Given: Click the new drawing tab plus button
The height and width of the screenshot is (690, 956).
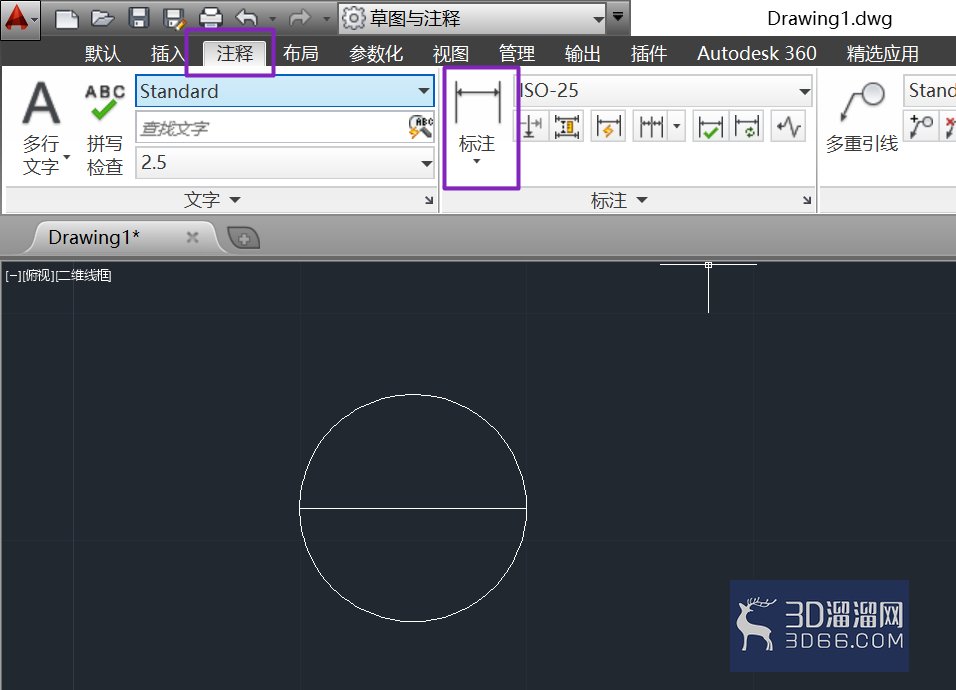Looking at the screenshot, I should (243, 238).
